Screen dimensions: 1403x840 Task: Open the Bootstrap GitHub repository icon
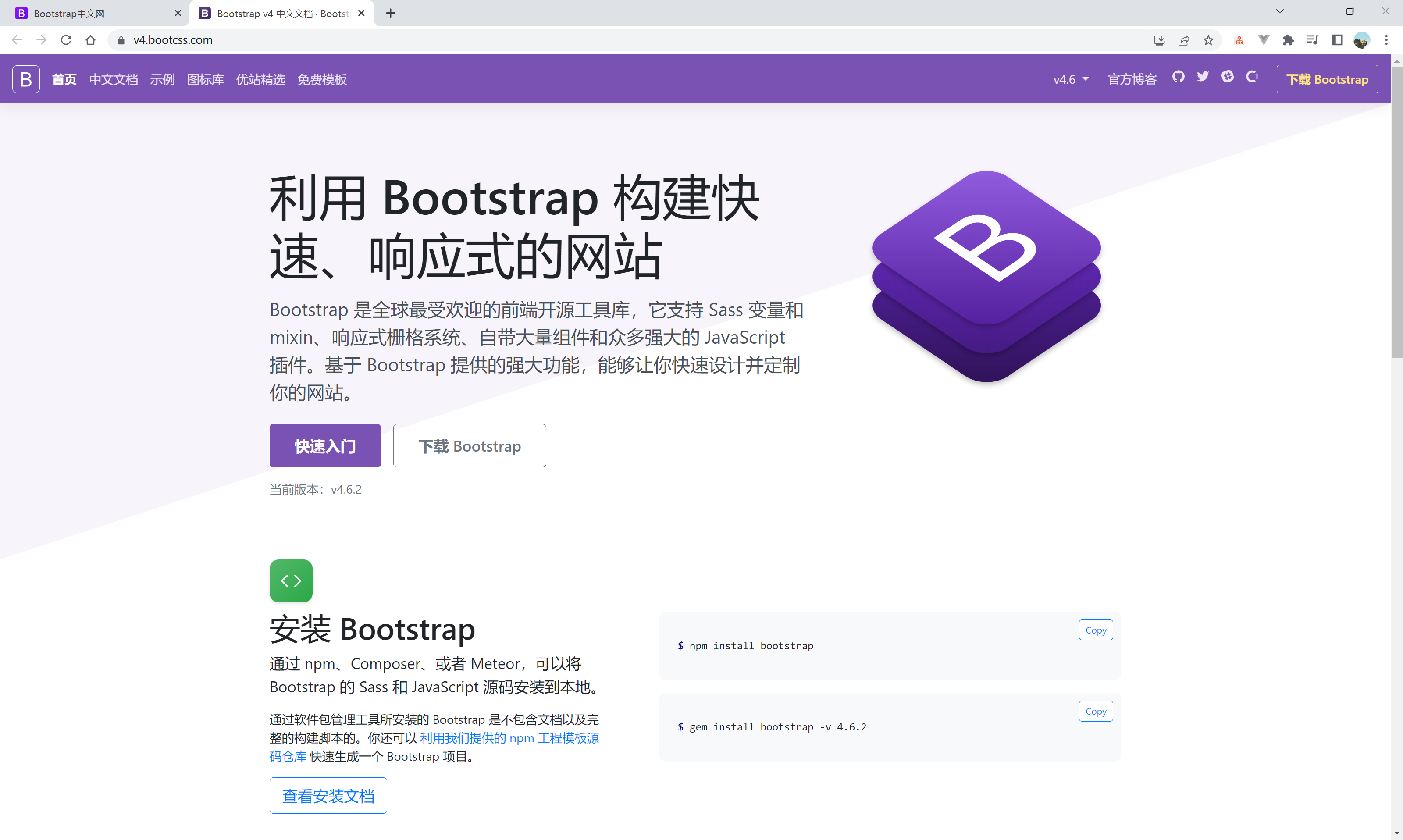pos(1179,78)
